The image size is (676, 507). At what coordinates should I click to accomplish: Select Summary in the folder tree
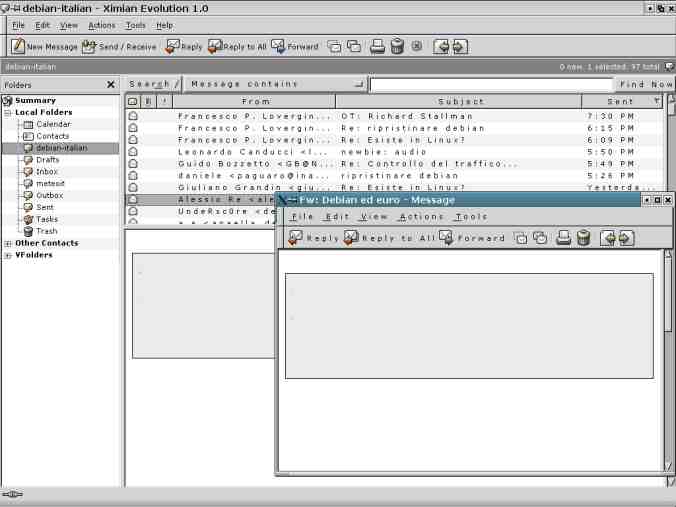35,100
